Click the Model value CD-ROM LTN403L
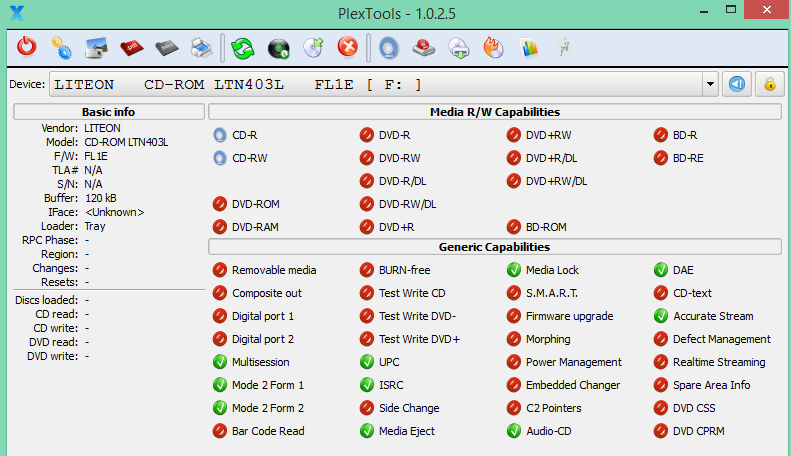Screen dimensions: 791x456 point(126,142)
